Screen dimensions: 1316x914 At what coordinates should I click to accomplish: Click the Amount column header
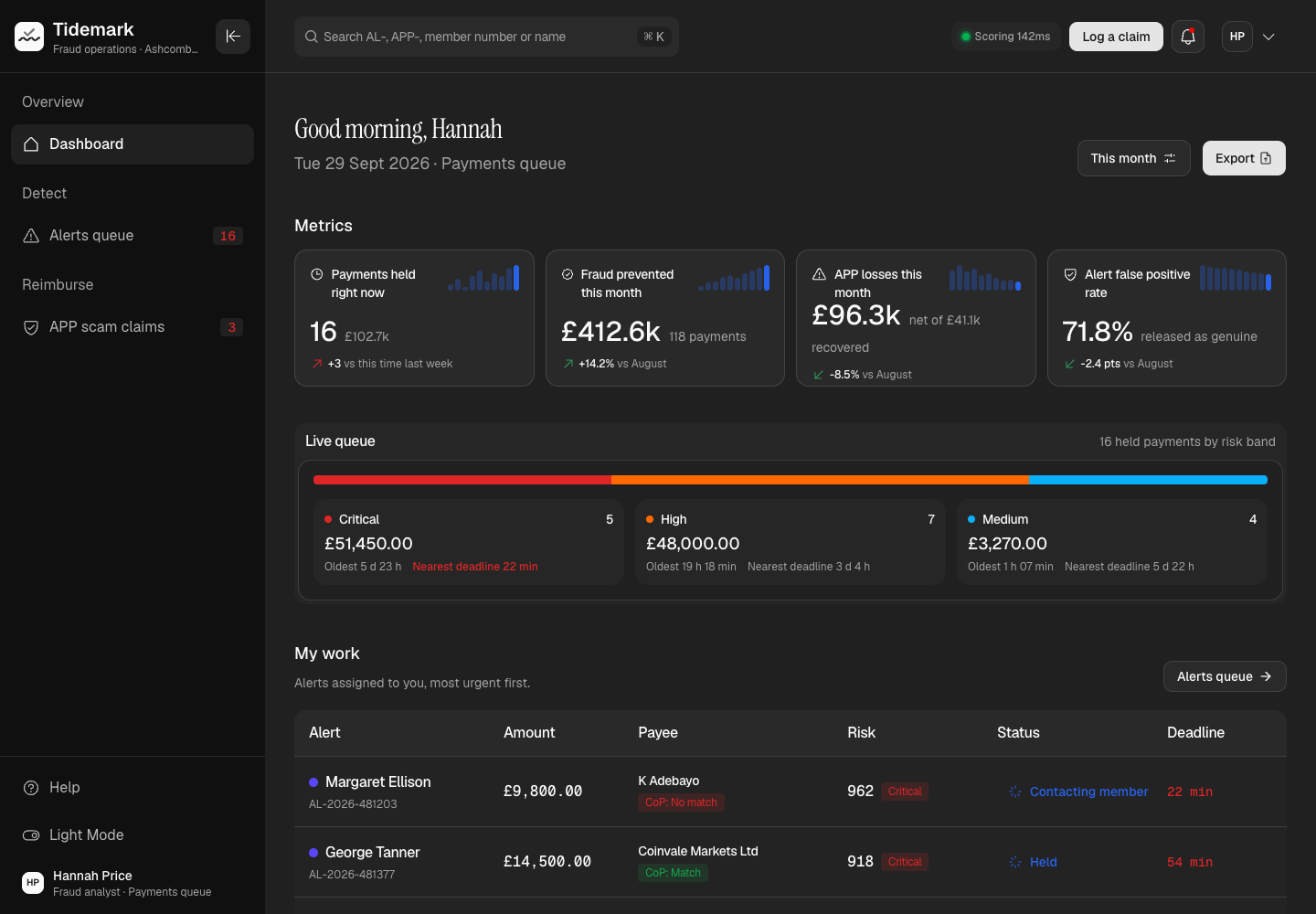[x=529, y=733]
